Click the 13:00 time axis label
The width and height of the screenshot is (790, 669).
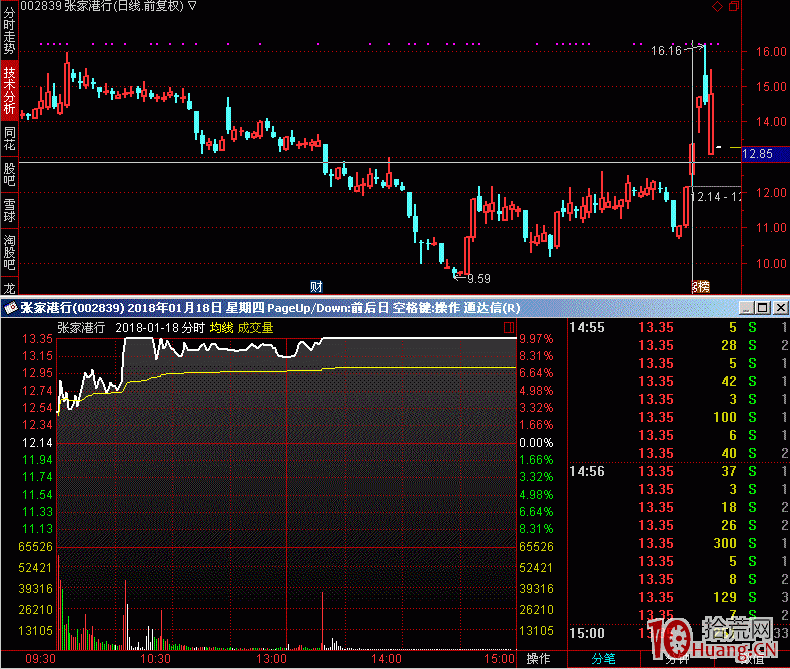tap(271, 658)
